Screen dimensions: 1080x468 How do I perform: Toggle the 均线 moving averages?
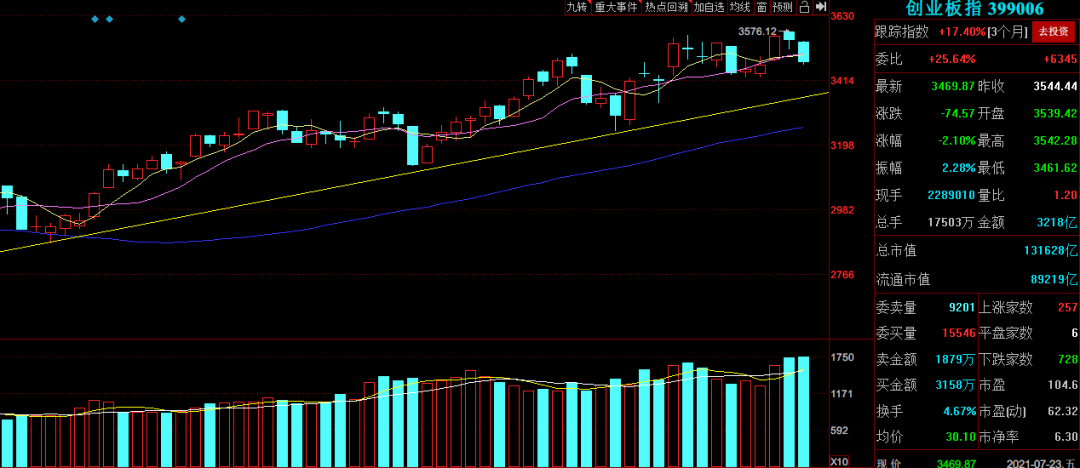tap(740, 7)
